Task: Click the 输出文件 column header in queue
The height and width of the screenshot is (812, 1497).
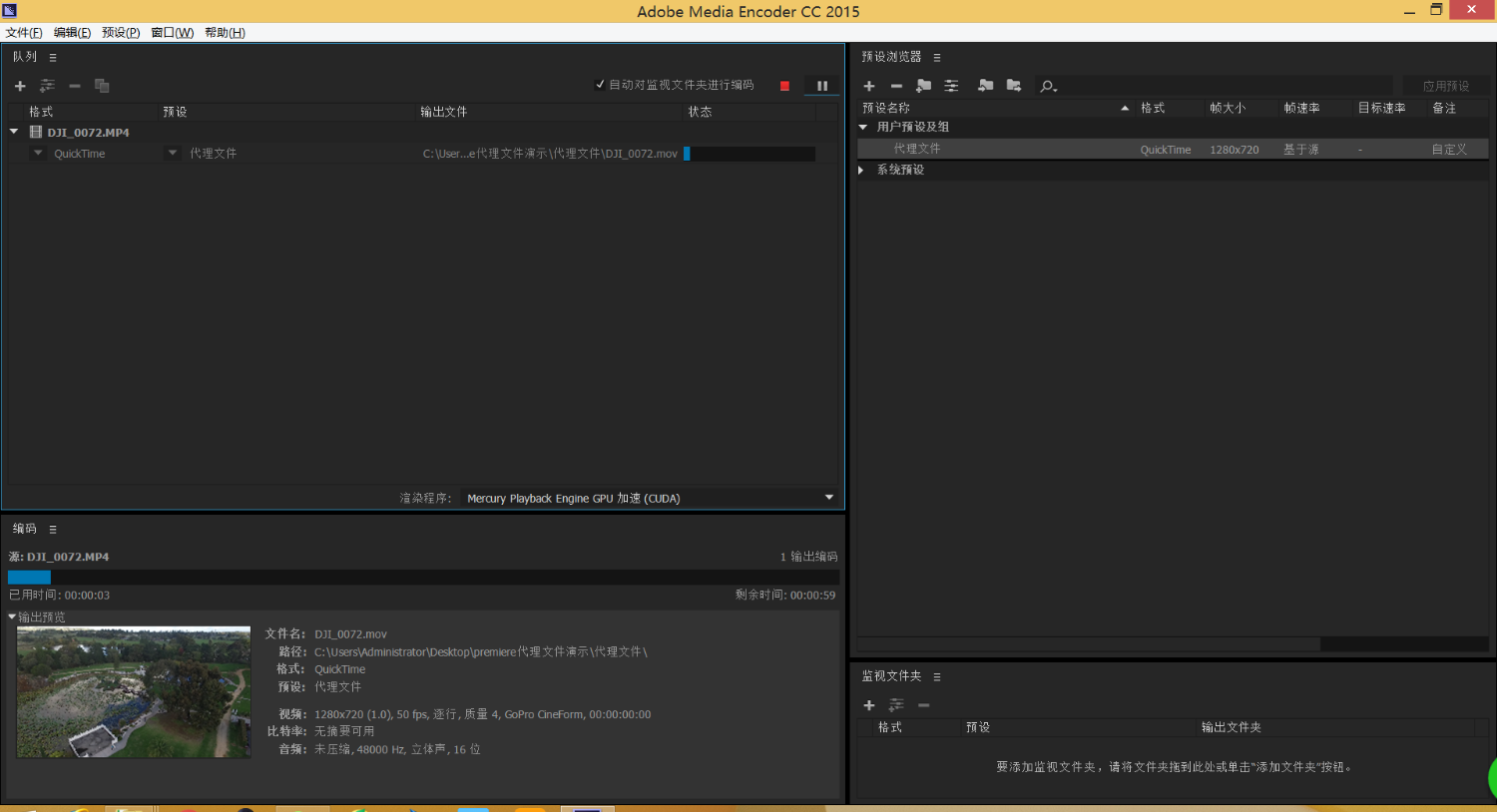Action: pyautogui.click(x=443, y=112)
